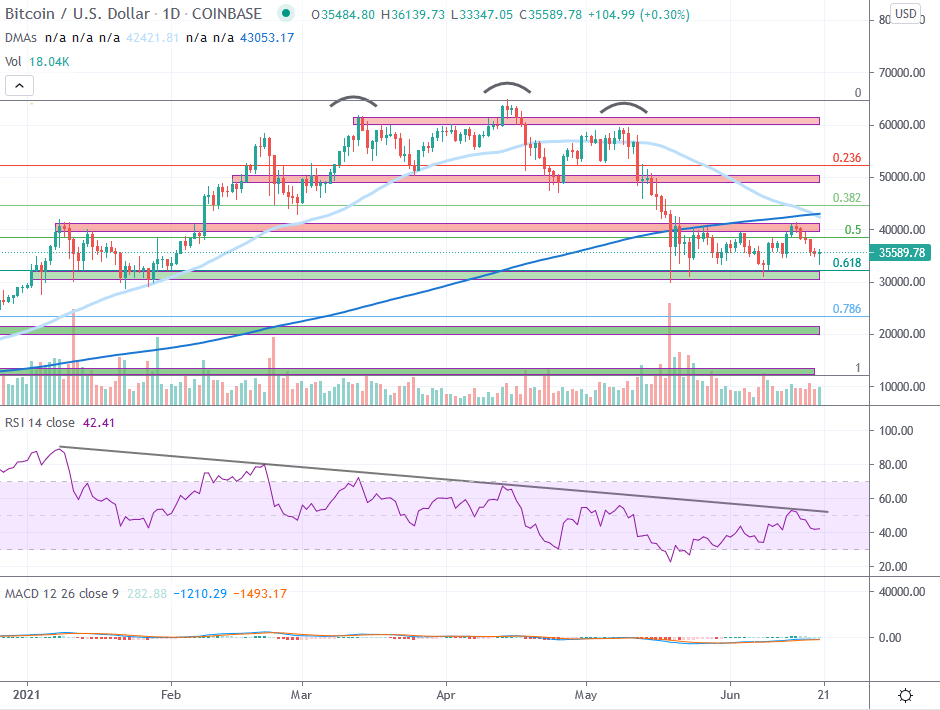Click the left arc drawing above March

pyautogui.click(x=354, y=98)
